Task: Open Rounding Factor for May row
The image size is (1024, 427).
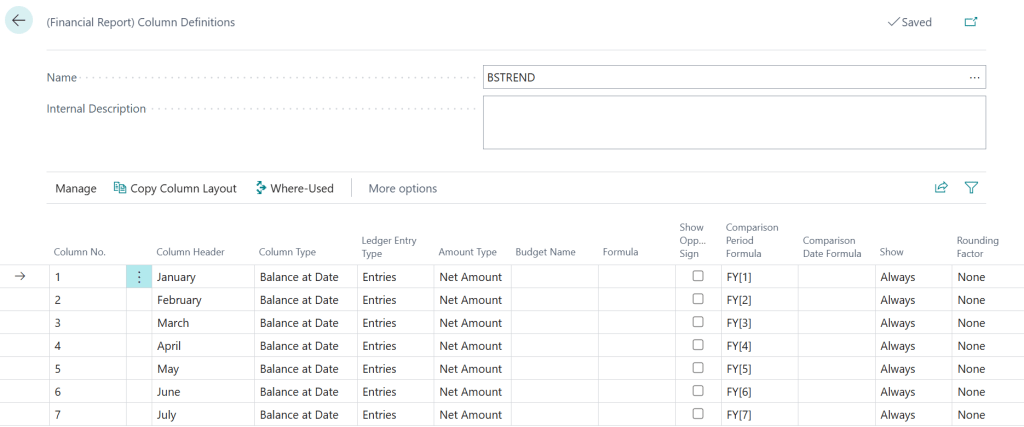Action: point(987,369)
